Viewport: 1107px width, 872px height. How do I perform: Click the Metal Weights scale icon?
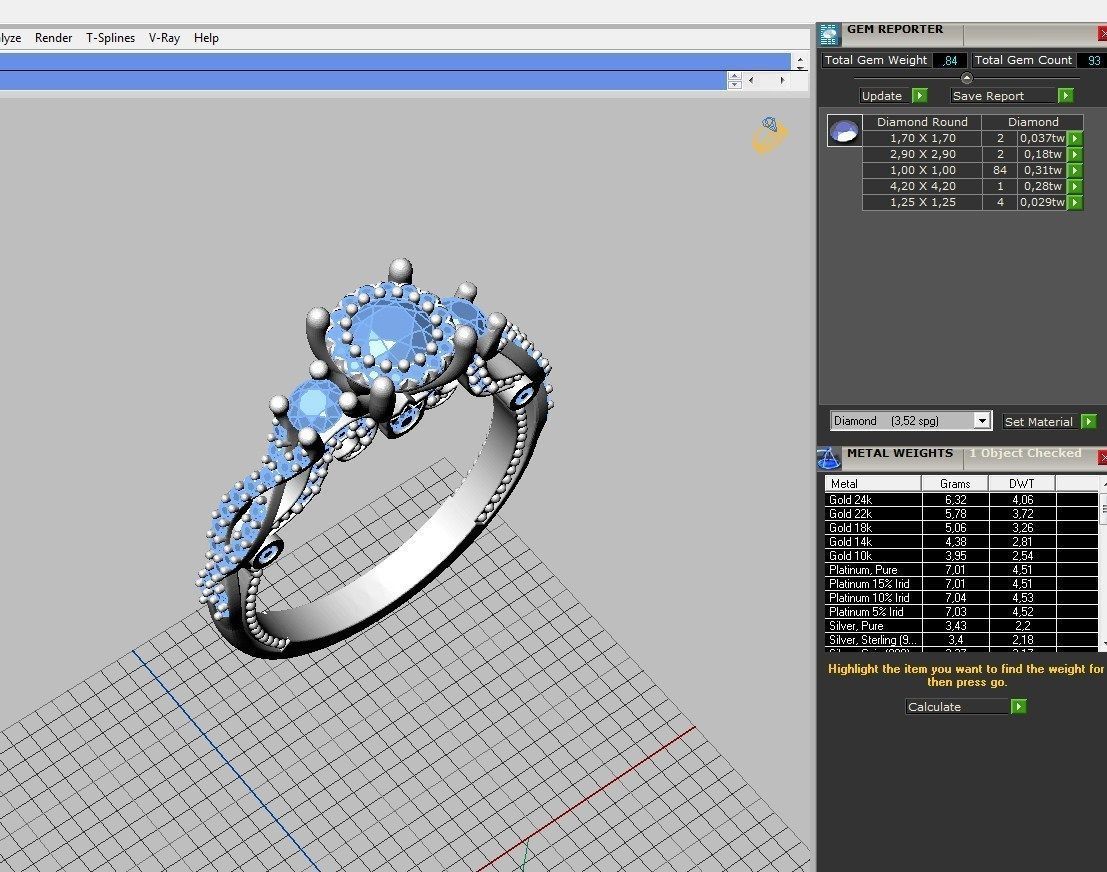coord(829,458)
